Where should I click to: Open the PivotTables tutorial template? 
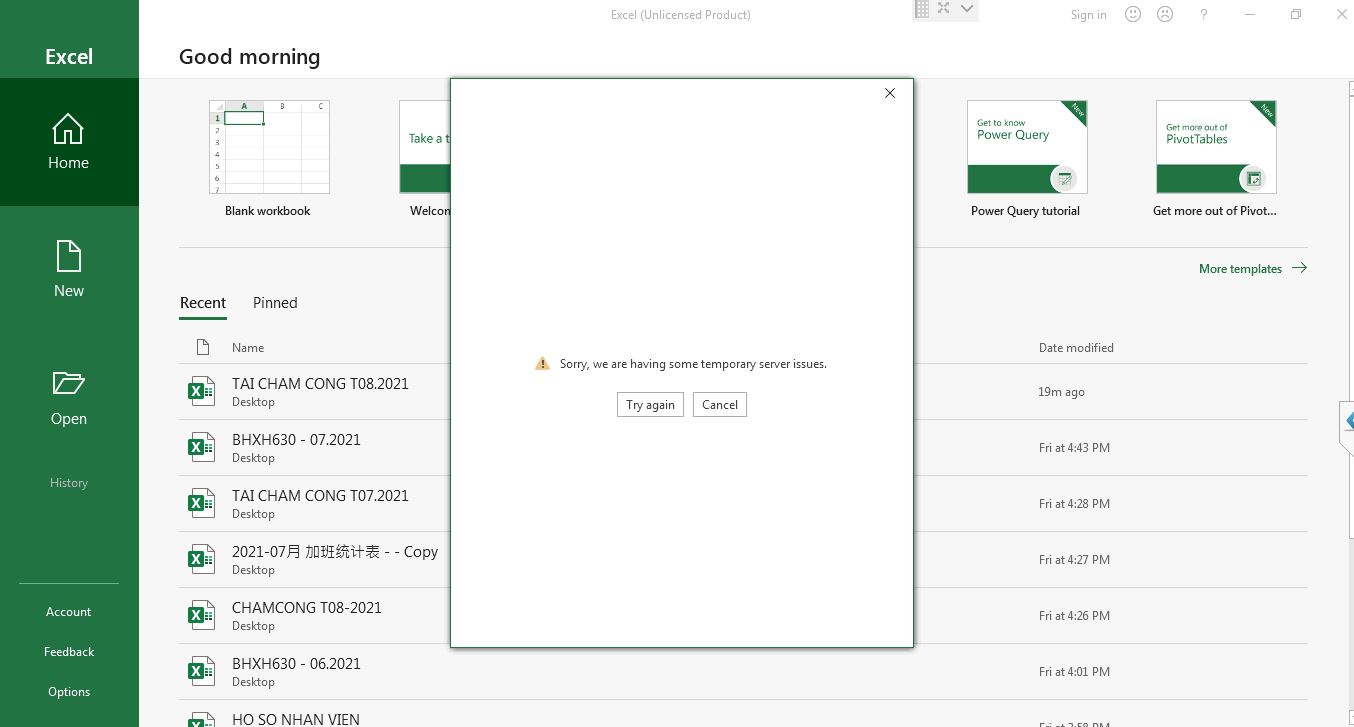click(1215, 159)
